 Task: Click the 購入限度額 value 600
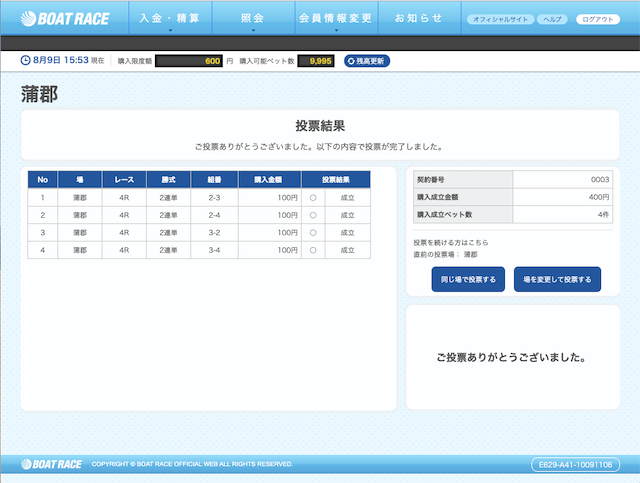(x=189, y=61)
